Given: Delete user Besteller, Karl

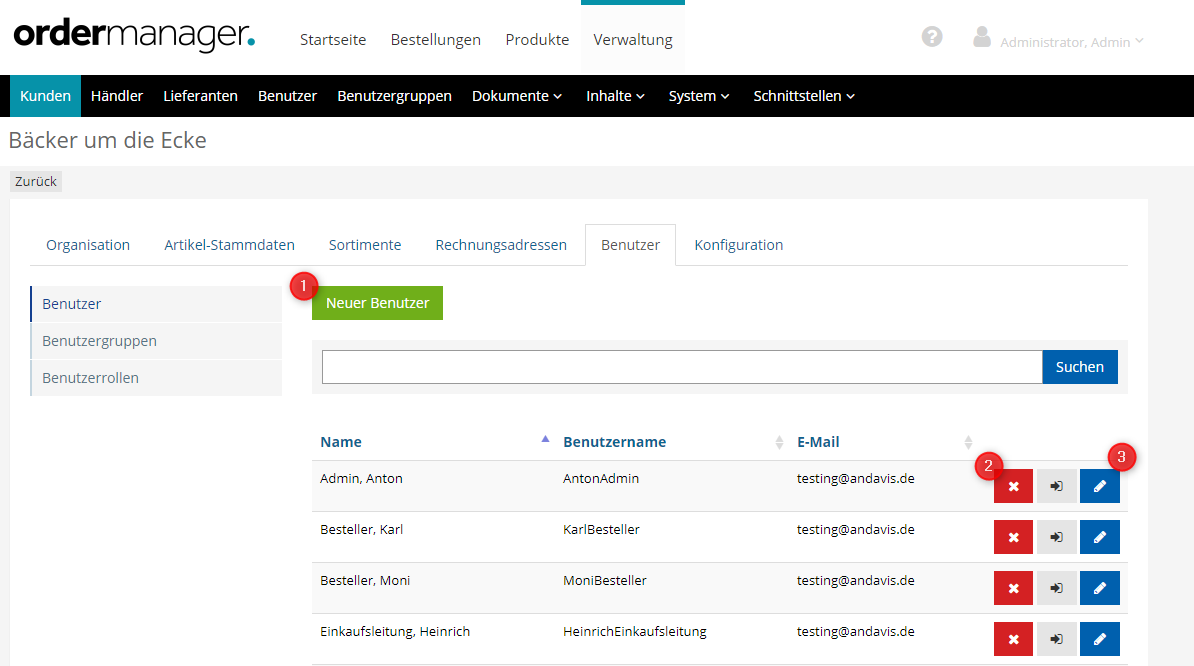Looking at the screenshot, I should pos(1013,537).
